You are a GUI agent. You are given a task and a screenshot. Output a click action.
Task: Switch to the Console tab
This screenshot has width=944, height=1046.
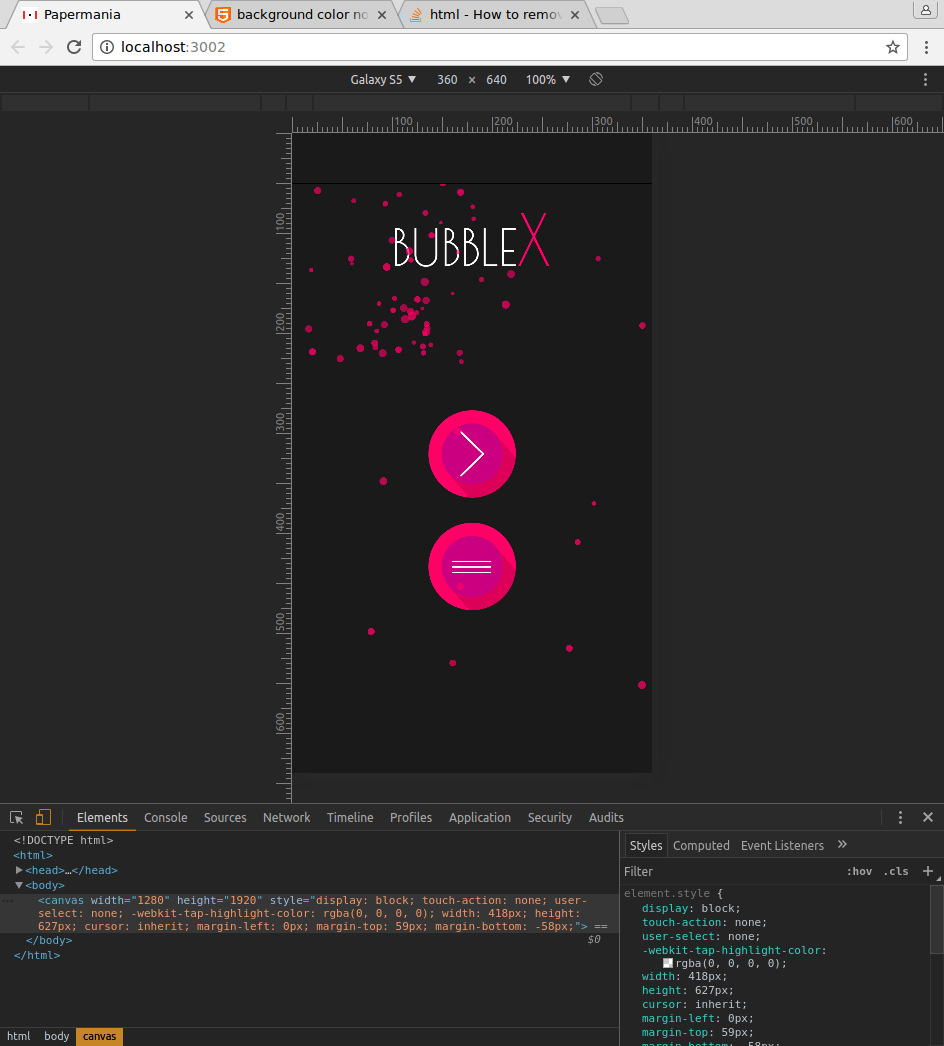(165, 817)
